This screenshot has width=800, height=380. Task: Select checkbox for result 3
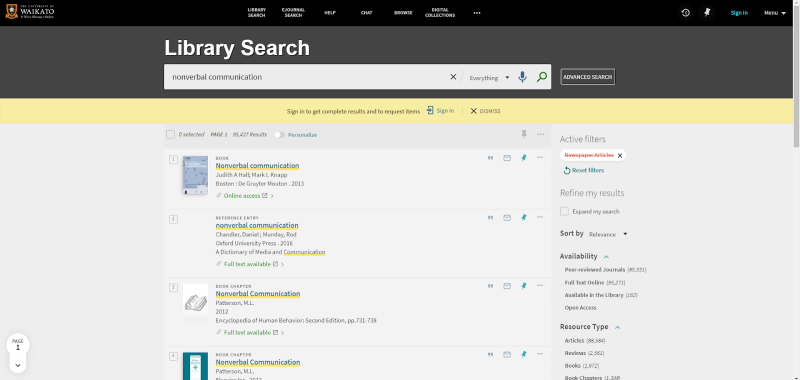coord(173,287)
